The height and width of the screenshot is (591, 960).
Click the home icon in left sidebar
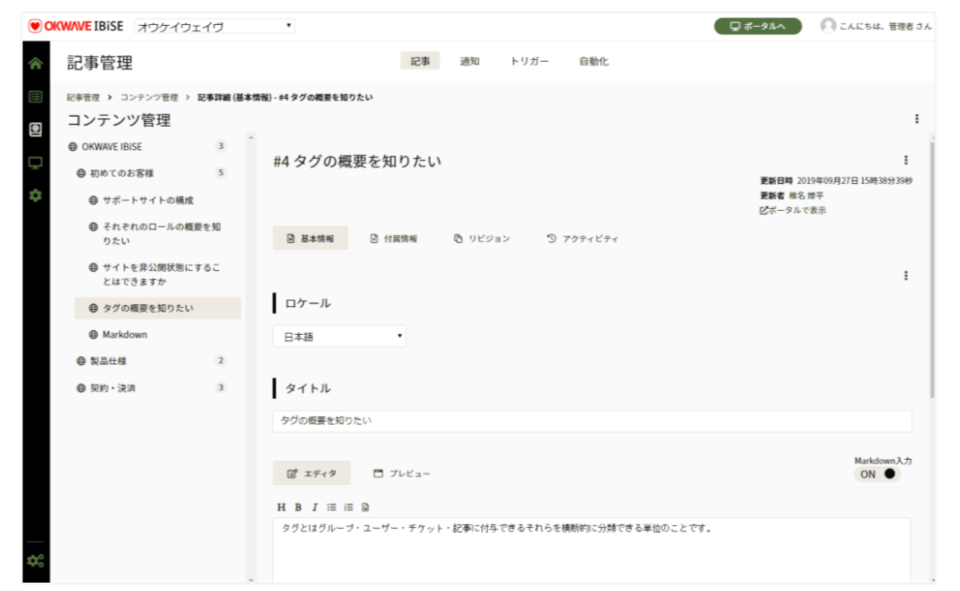[36, 63]
